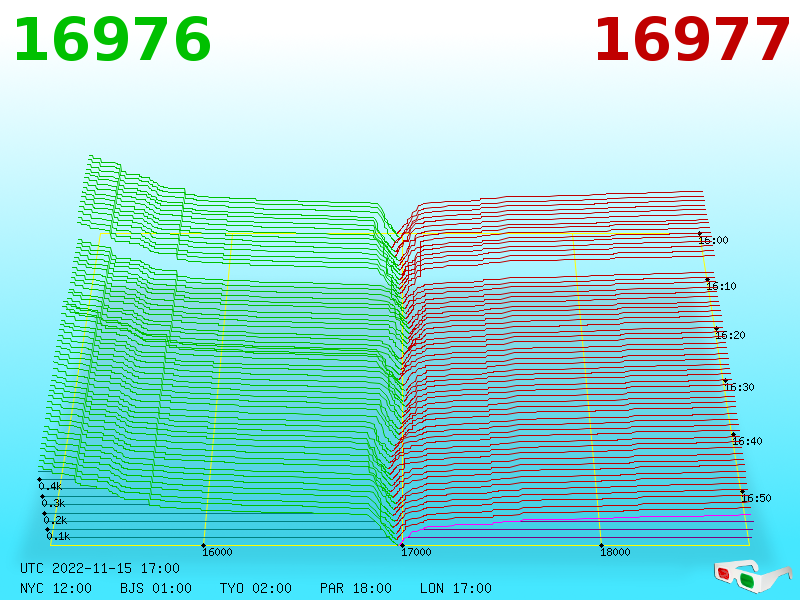Viewport: 800px width, 600px height.
Task: Select the 17000 price axis label
Action: (x=416, y=552)
